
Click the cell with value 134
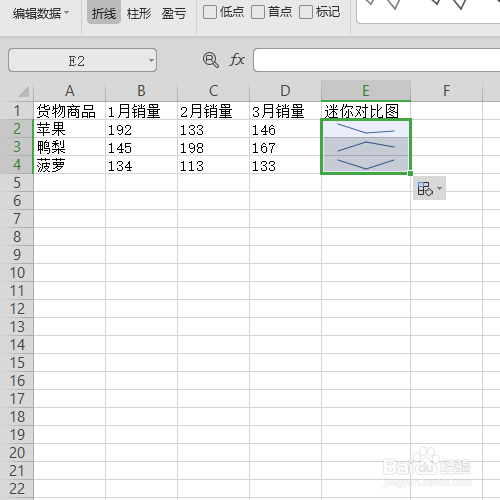[x=141, y=165]
